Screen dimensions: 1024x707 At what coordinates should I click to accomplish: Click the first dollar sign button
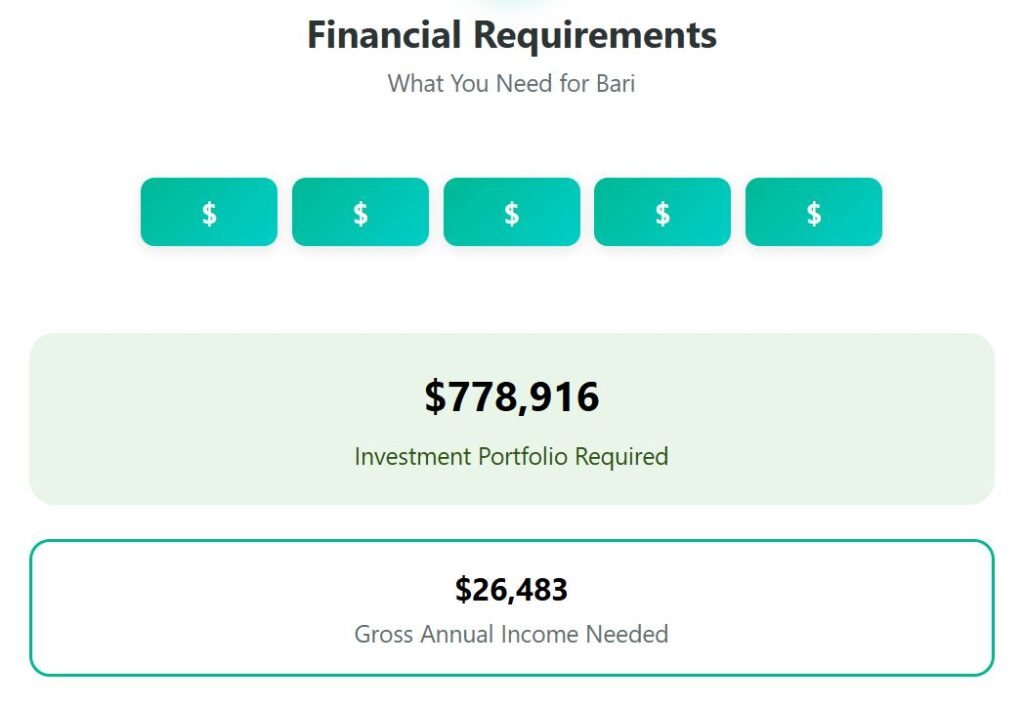tap(209, 212)
